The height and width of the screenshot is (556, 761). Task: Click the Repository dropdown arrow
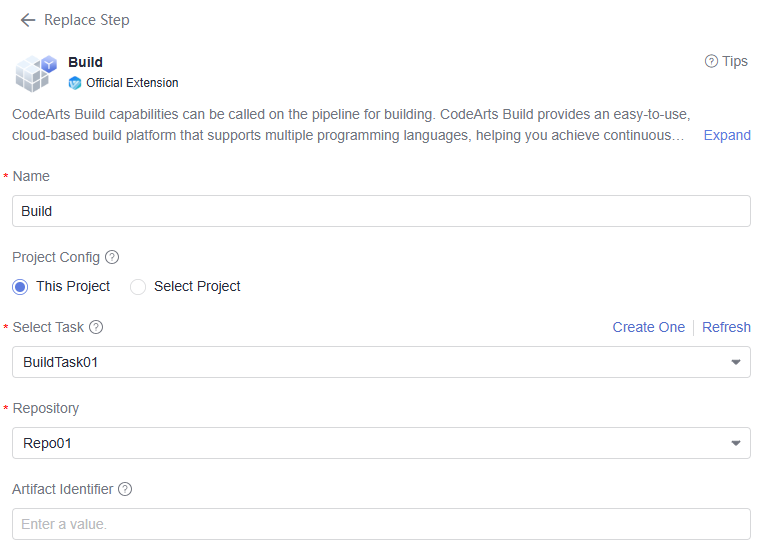pyautogui.click(x=736, y=443)
